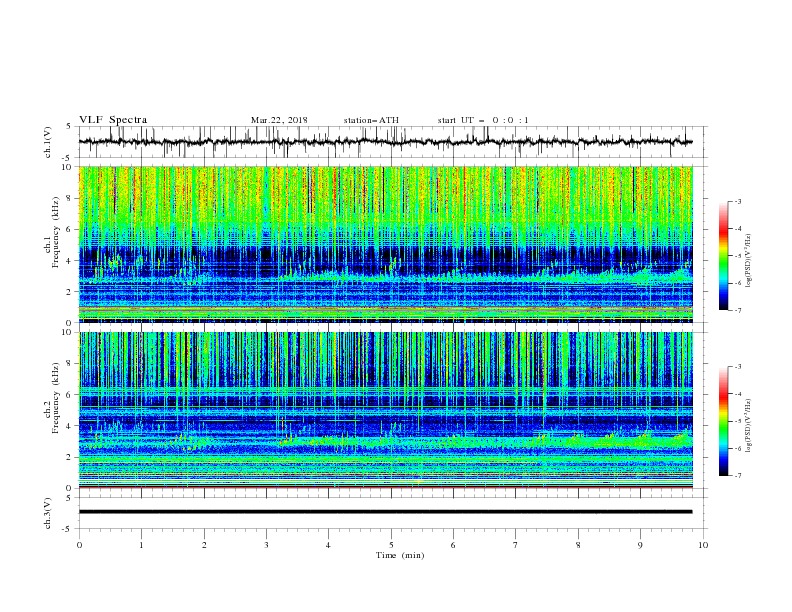Click the 6 kHz tick label on ch.2 axis
The image size is (792, 612).
[x=70, y=395]
